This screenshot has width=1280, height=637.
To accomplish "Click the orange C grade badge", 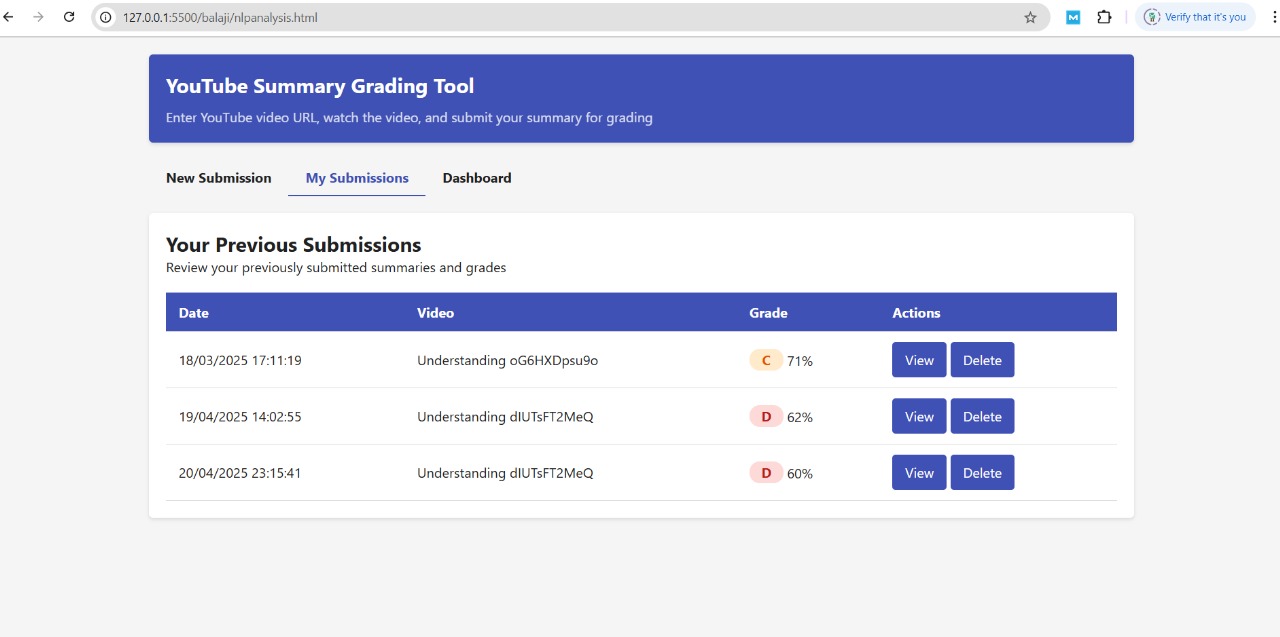I will 766,360.
